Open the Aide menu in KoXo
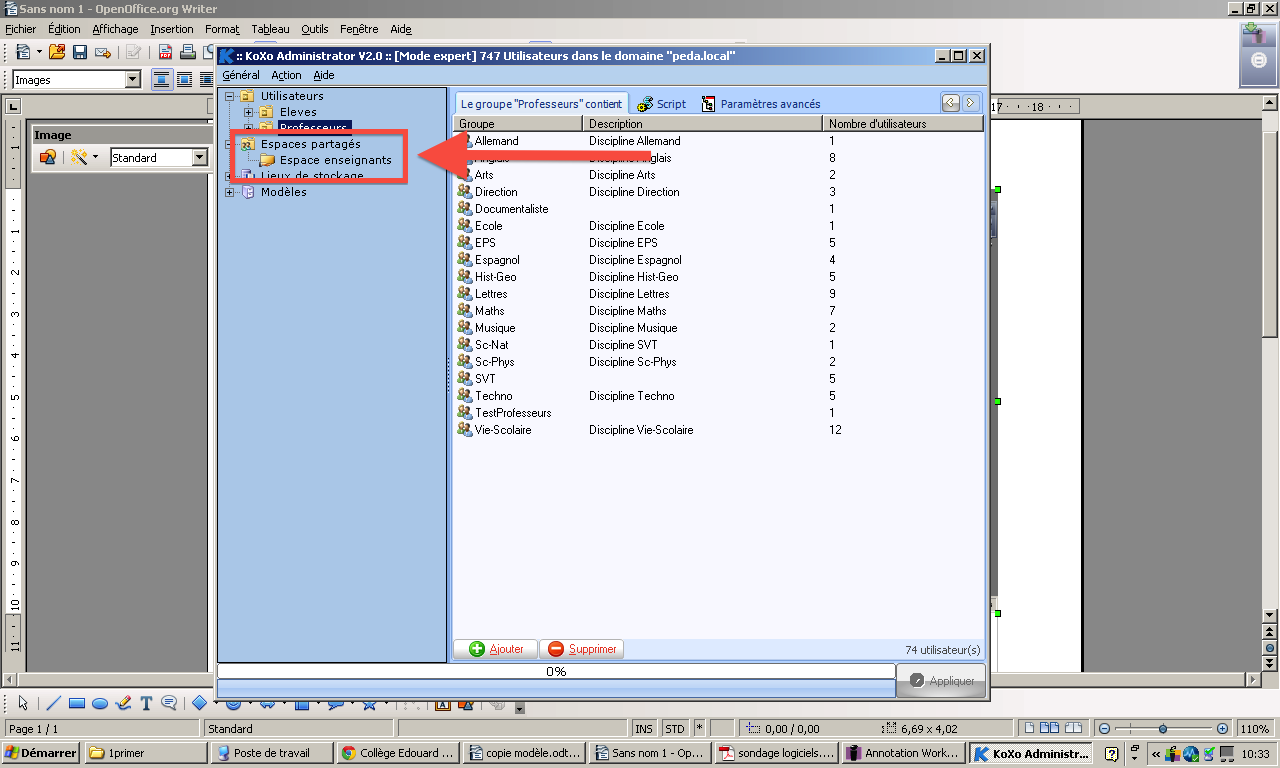 tap(324, 75)
